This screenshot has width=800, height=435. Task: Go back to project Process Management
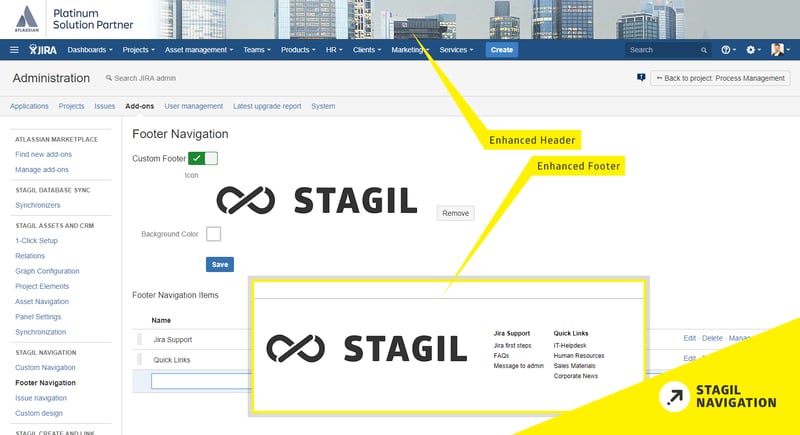click(x=720, y=78)
